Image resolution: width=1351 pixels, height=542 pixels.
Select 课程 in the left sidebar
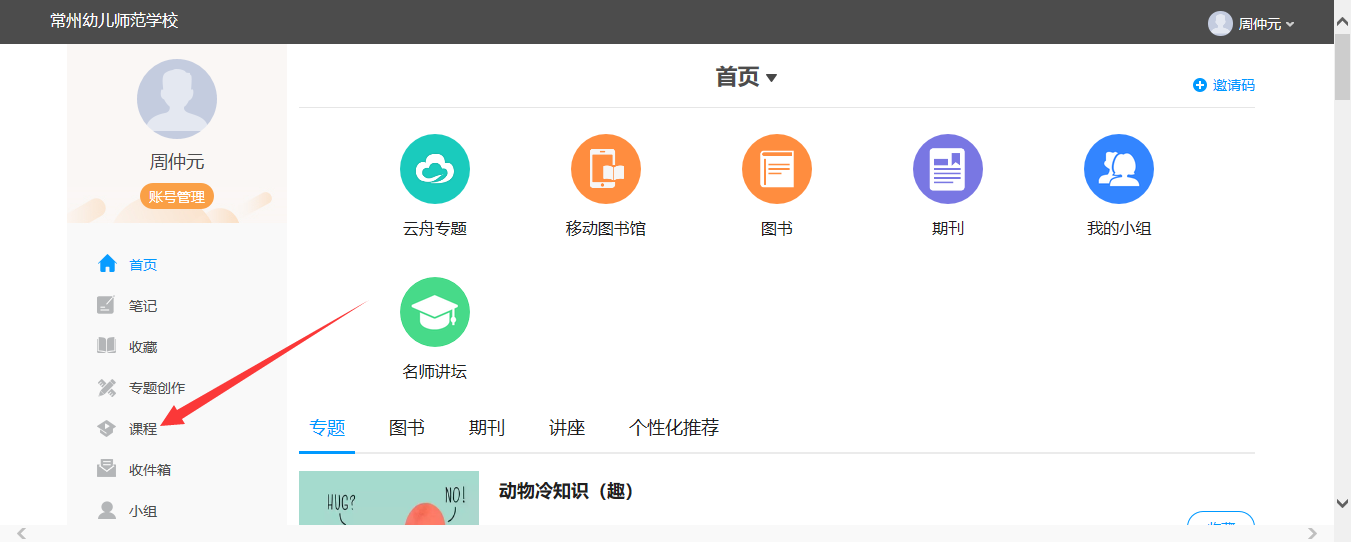pos(142,429)
